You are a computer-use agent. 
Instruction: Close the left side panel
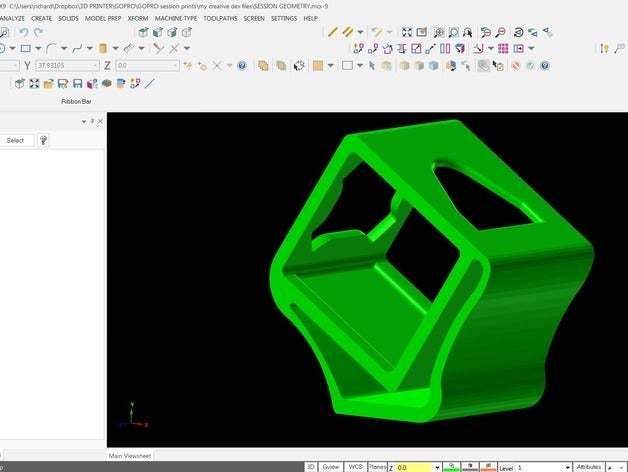click(x=100, y=121)
